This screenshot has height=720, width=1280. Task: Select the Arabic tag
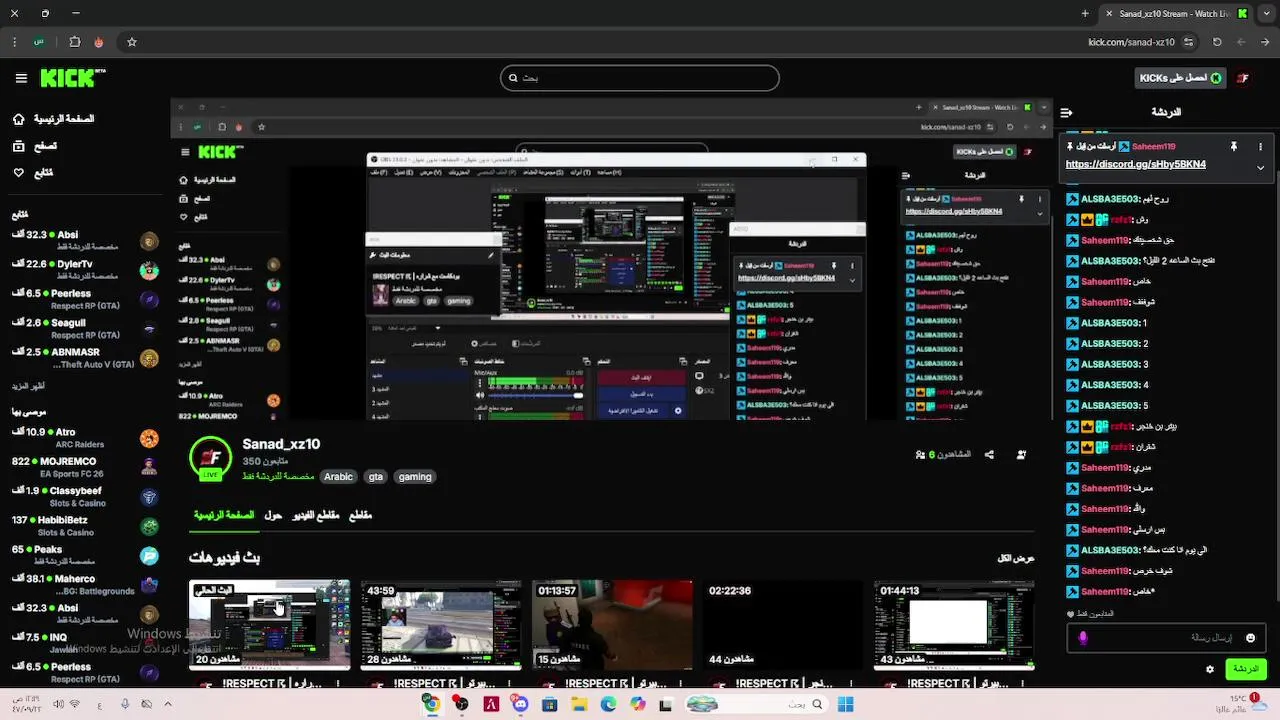(x=338, y=477)
